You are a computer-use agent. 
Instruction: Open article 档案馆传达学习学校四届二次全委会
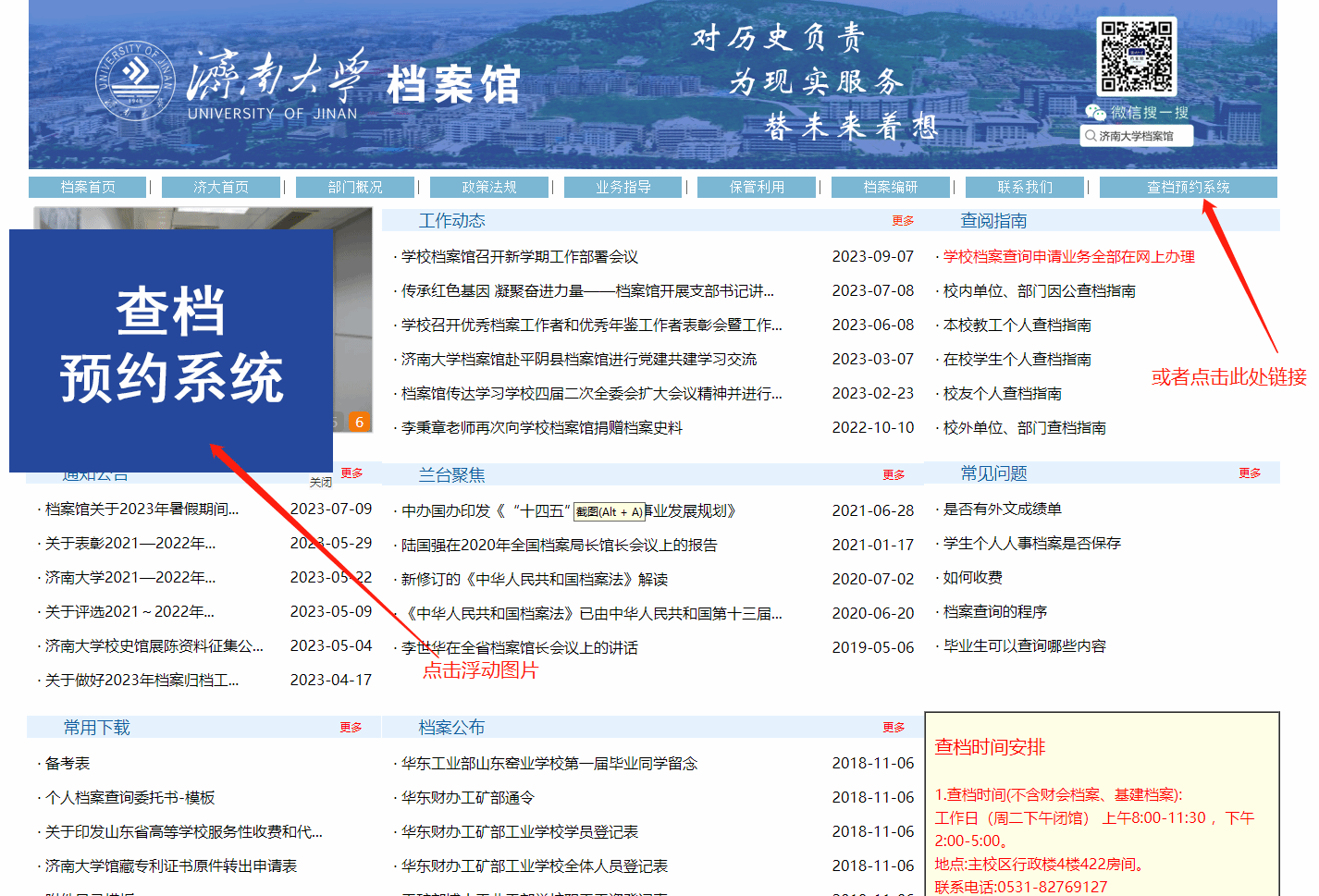click(592, 393)
